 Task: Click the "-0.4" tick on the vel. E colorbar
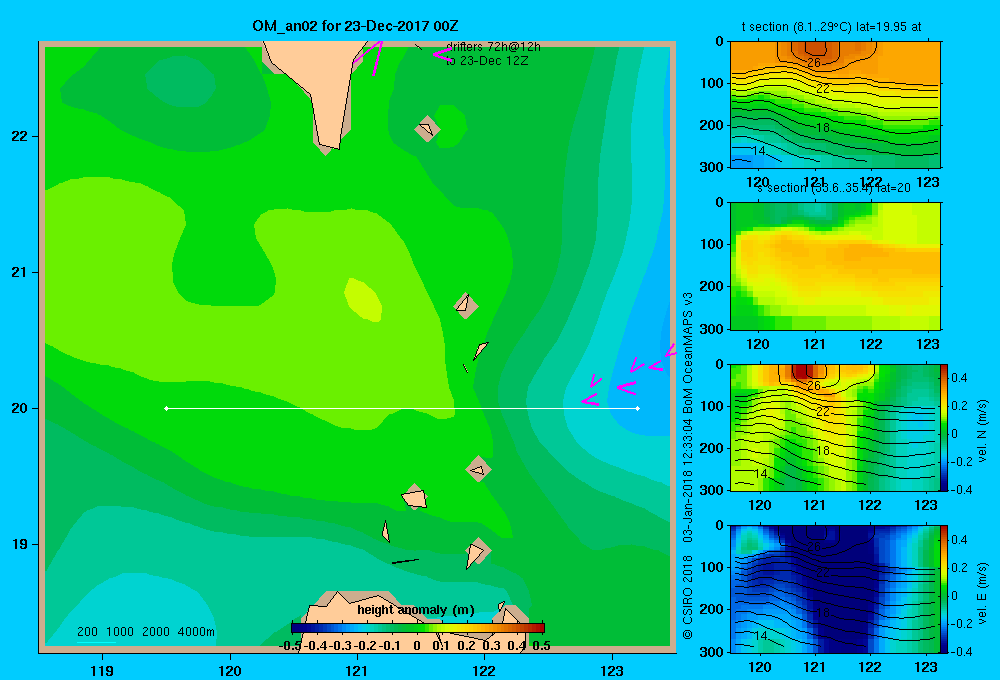pyautogui.click(x=961, y=651)
